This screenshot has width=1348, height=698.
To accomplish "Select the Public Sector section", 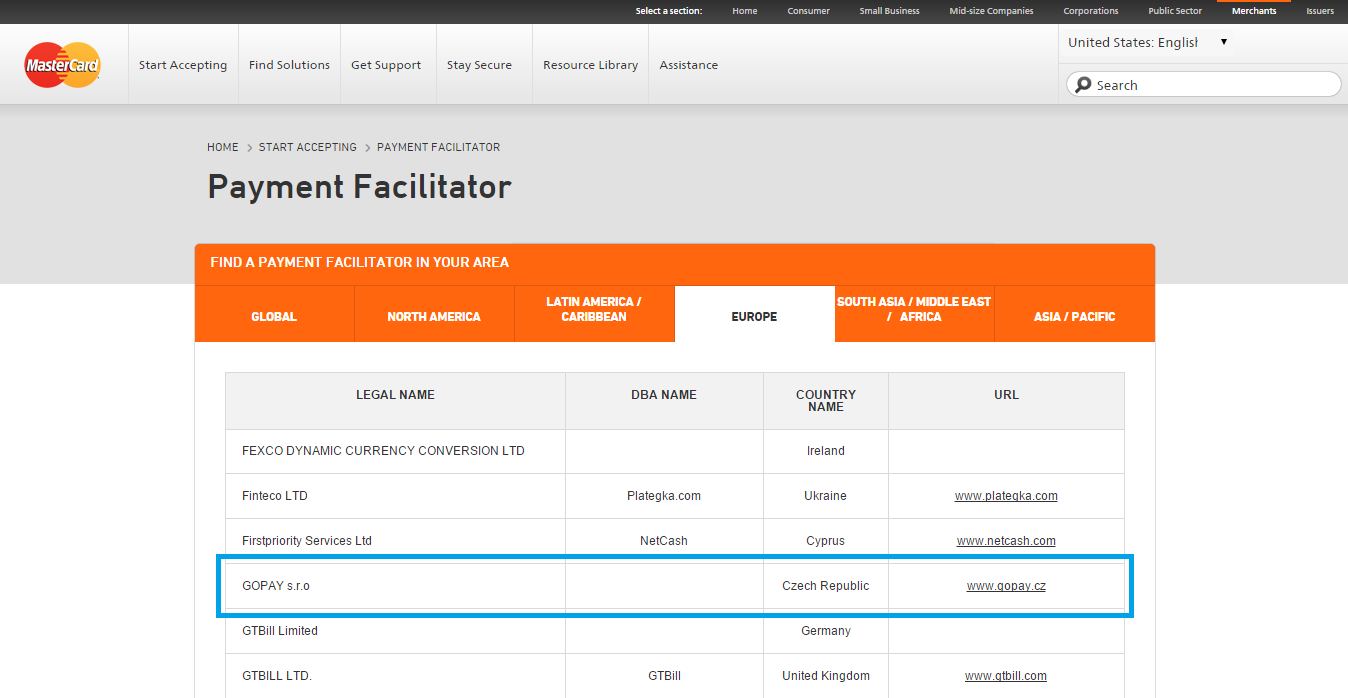I will point(1175,11).
